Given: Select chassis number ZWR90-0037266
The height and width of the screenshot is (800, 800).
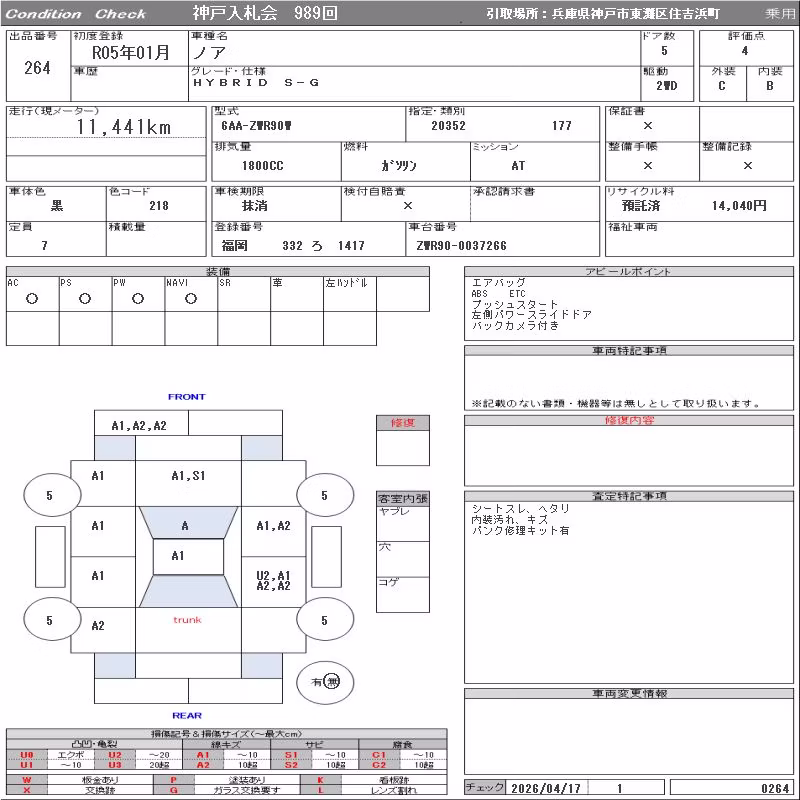Looking at the screenshot, I should tap(461, 246).
